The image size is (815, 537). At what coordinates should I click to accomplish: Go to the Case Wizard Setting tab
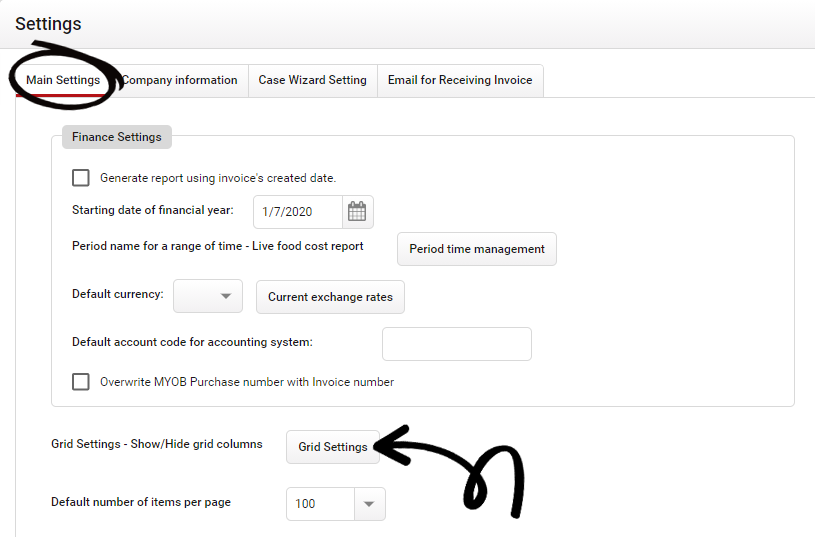pos(312,80)
